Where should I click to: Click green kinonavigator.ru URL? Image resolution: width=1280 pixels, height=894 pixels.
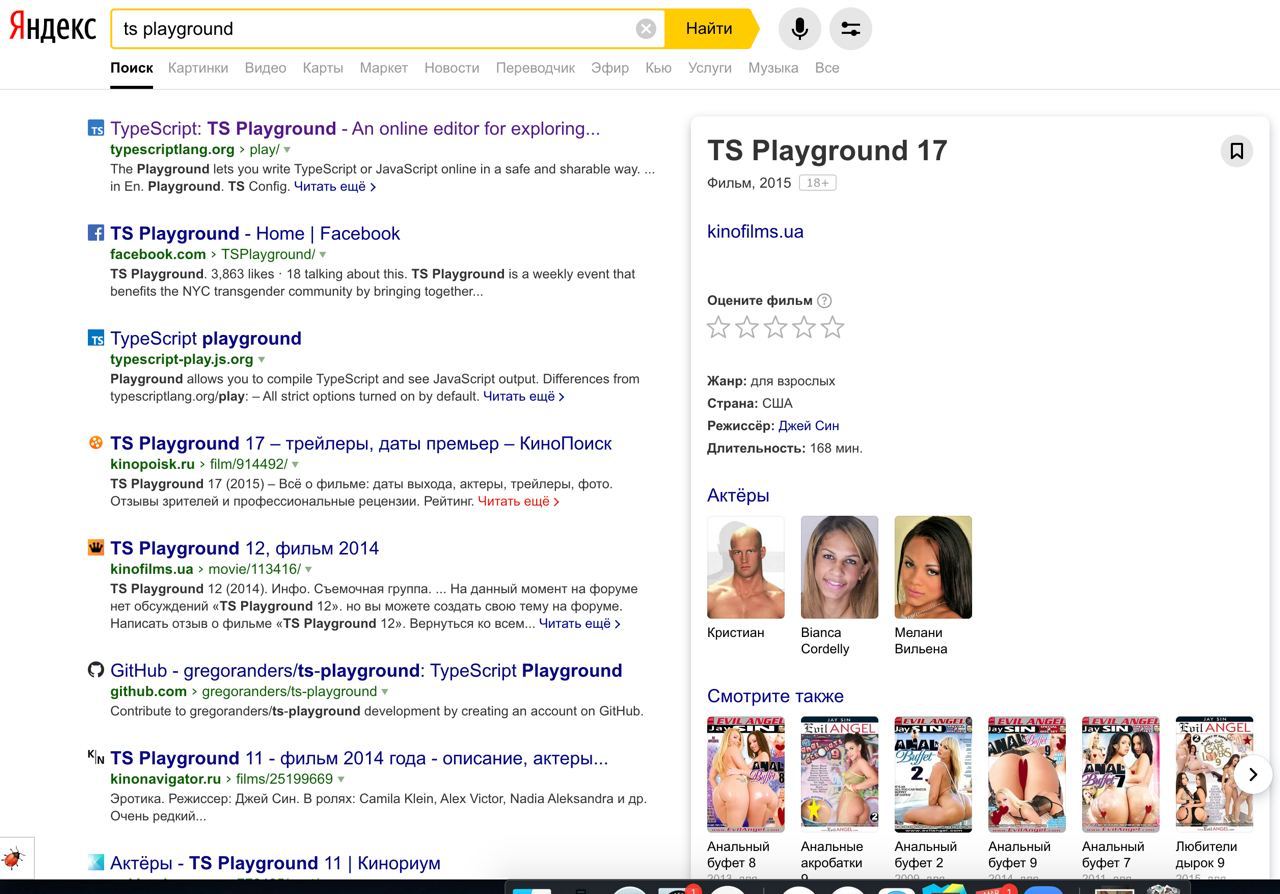[x=165, y=778]
